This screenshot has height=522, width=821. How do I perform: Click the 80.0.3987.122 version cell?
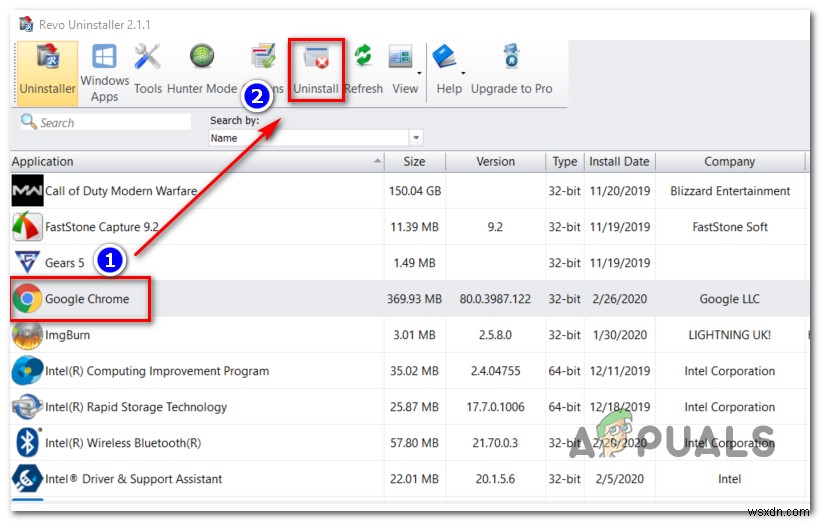click(x=495, y=299)
